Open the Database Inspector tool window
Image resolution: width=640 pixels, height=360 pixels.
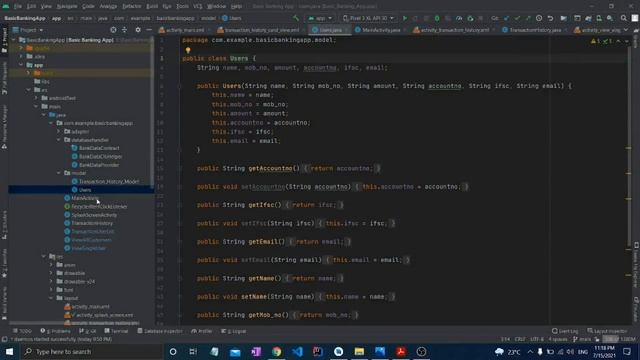coord(160,331)
